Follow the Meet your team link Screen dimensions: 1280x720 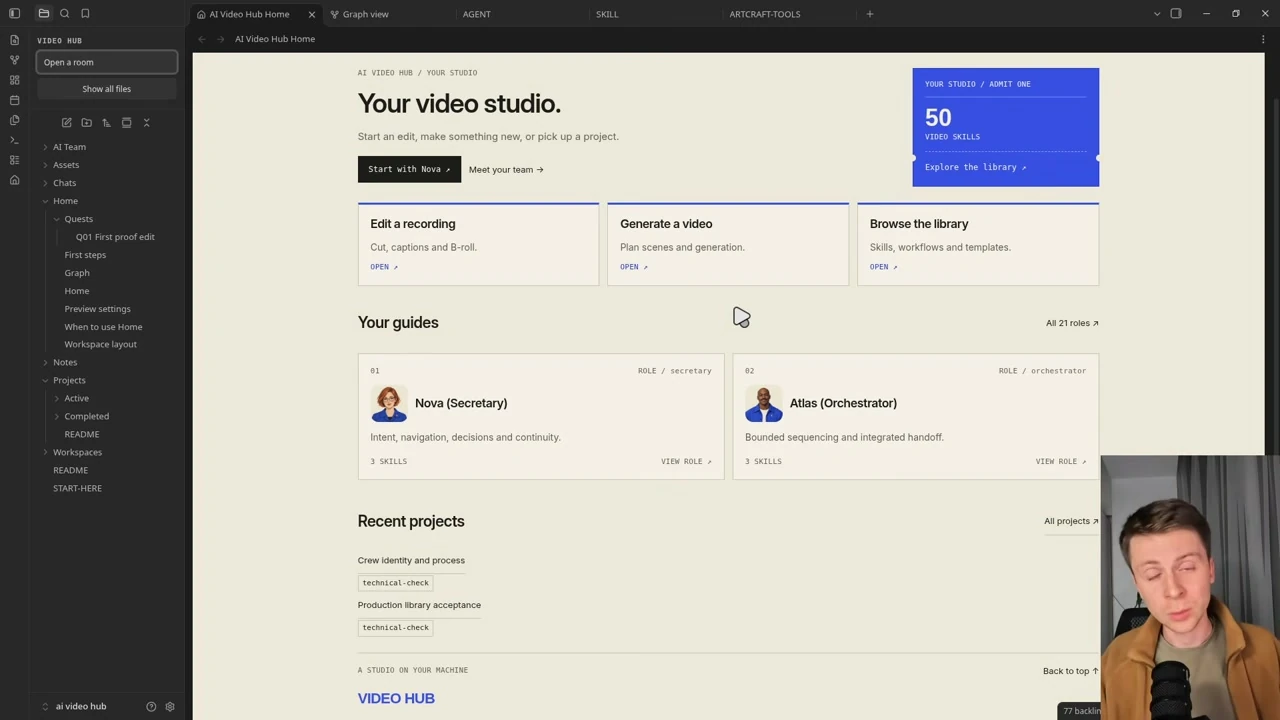point(506,170)
